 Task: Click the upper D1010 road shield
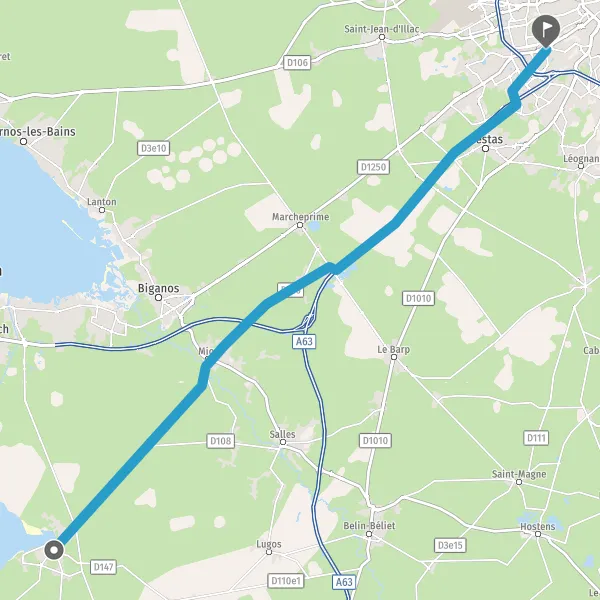[418, 298]
